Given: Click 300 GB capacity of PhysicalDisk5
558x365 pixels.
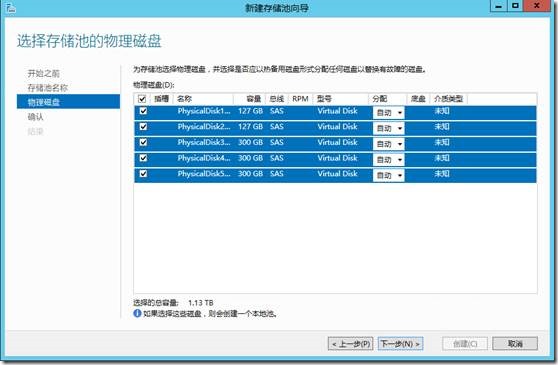Looking at the screenshot, I should (x=251, y=174).
